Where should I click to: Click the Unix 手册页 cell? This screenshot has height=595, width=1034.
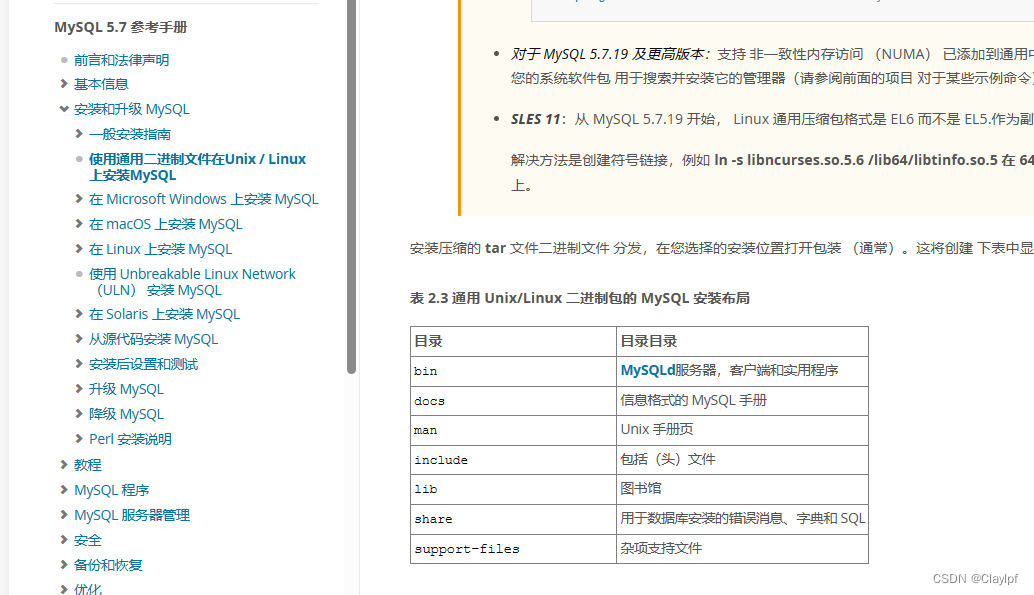(x=742, y=430)
